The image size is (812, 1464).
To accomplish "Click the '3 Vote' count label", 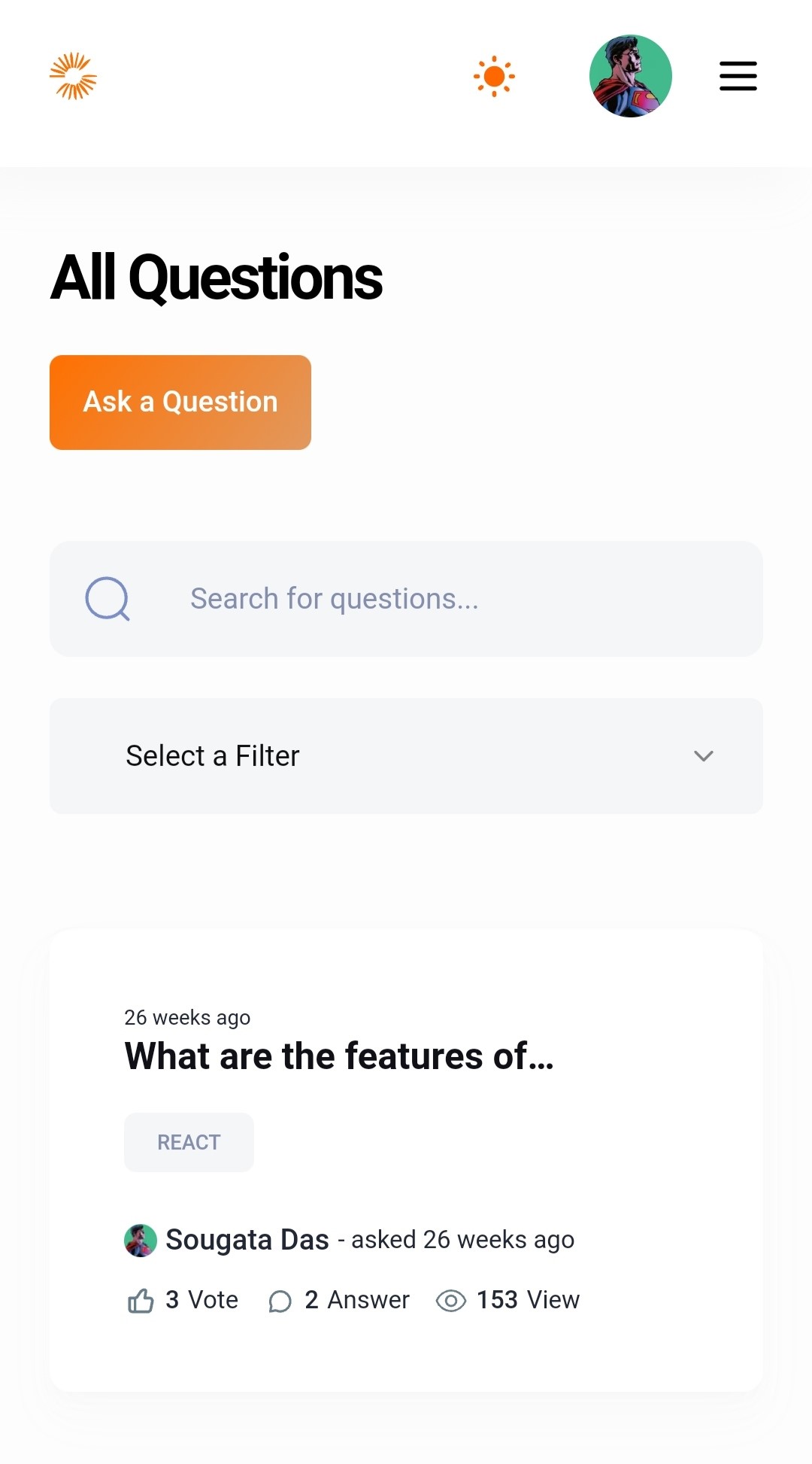I will click(202, 1300).
